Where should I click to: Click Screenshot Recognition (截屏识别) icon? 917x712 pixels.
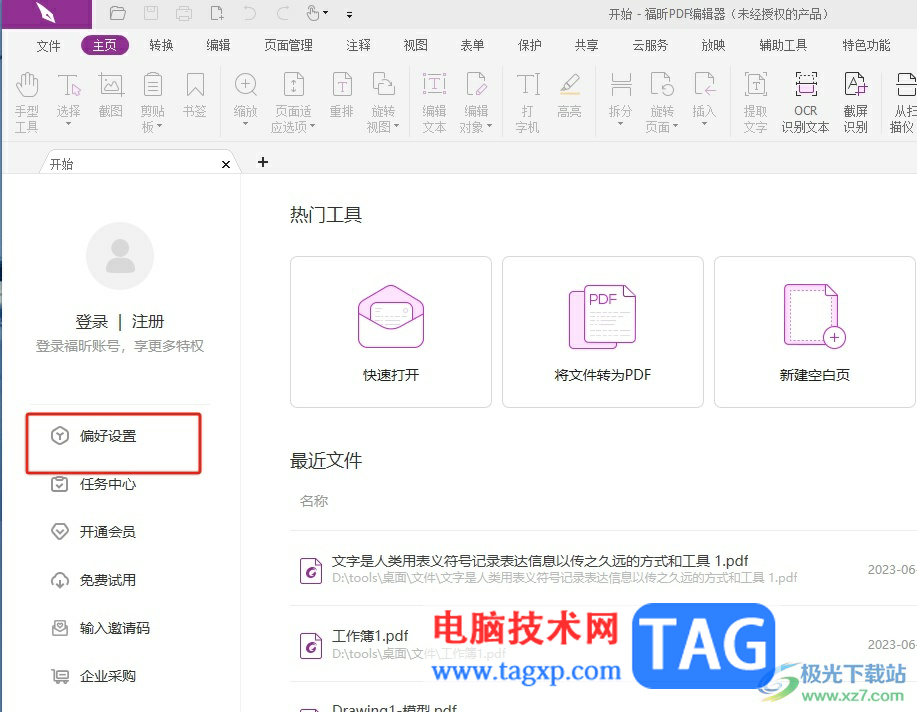tap(856, 85)
